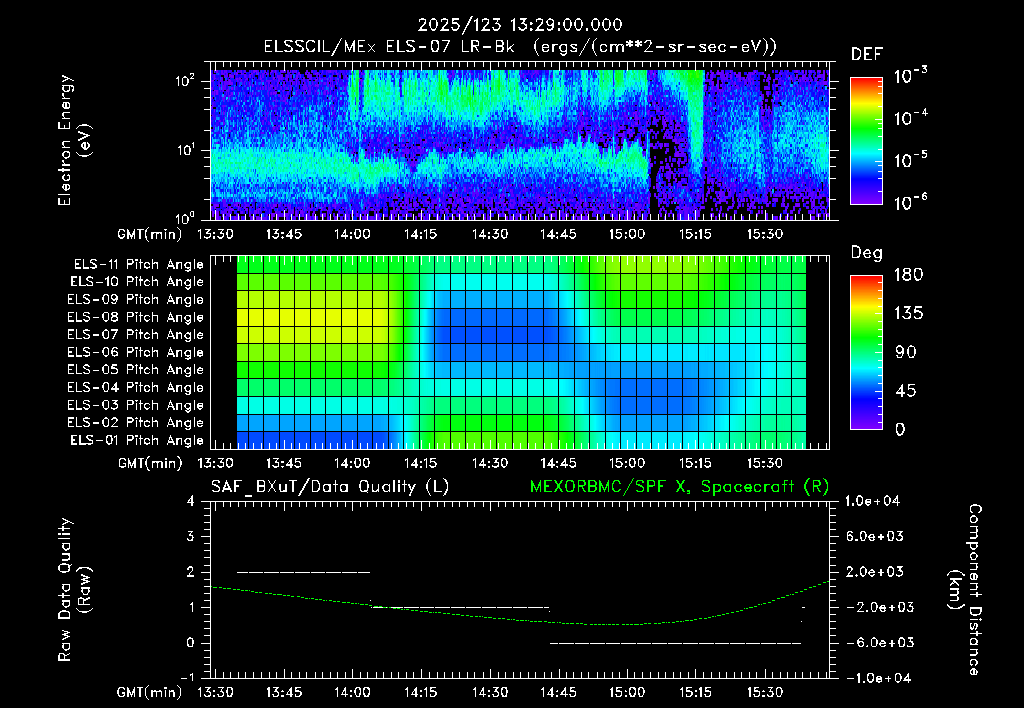Click the 90 tick on Deg color bar
The image size is (1024, 708).
906,352
